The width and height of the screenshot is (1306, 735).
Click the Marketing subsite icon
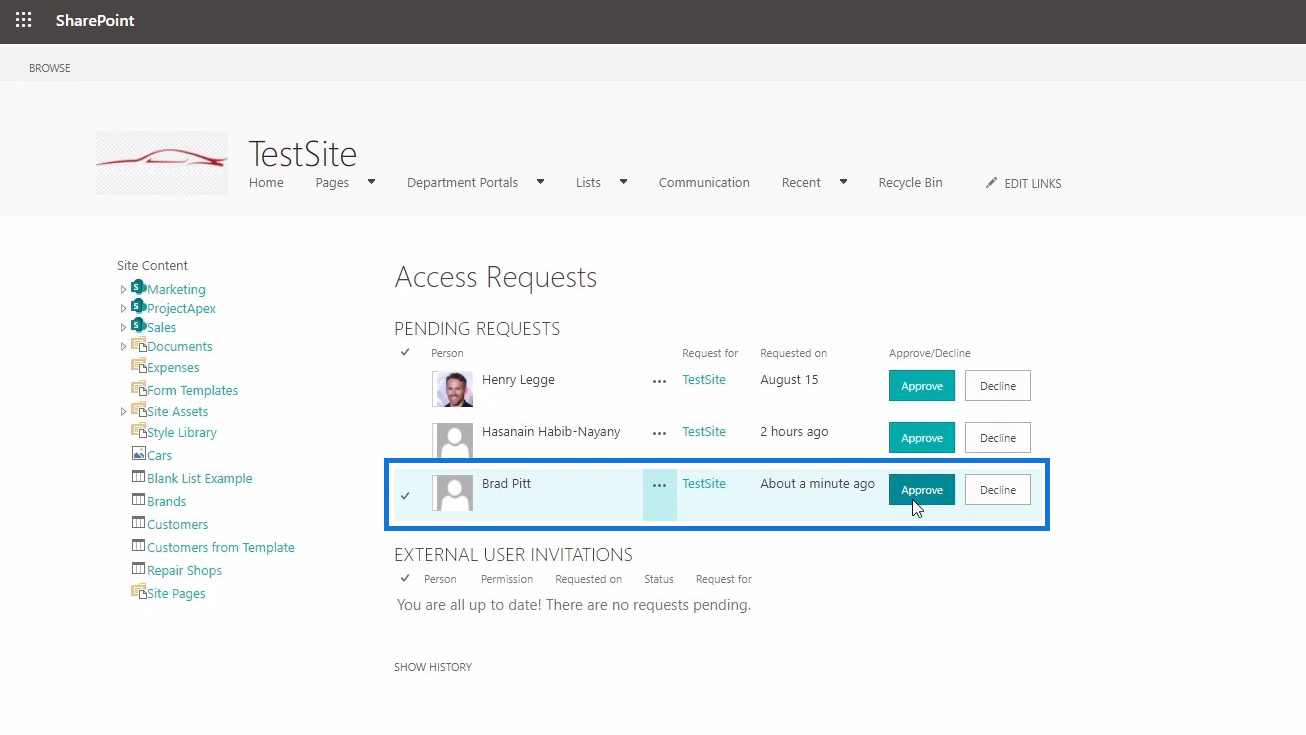tap(138, 288)
